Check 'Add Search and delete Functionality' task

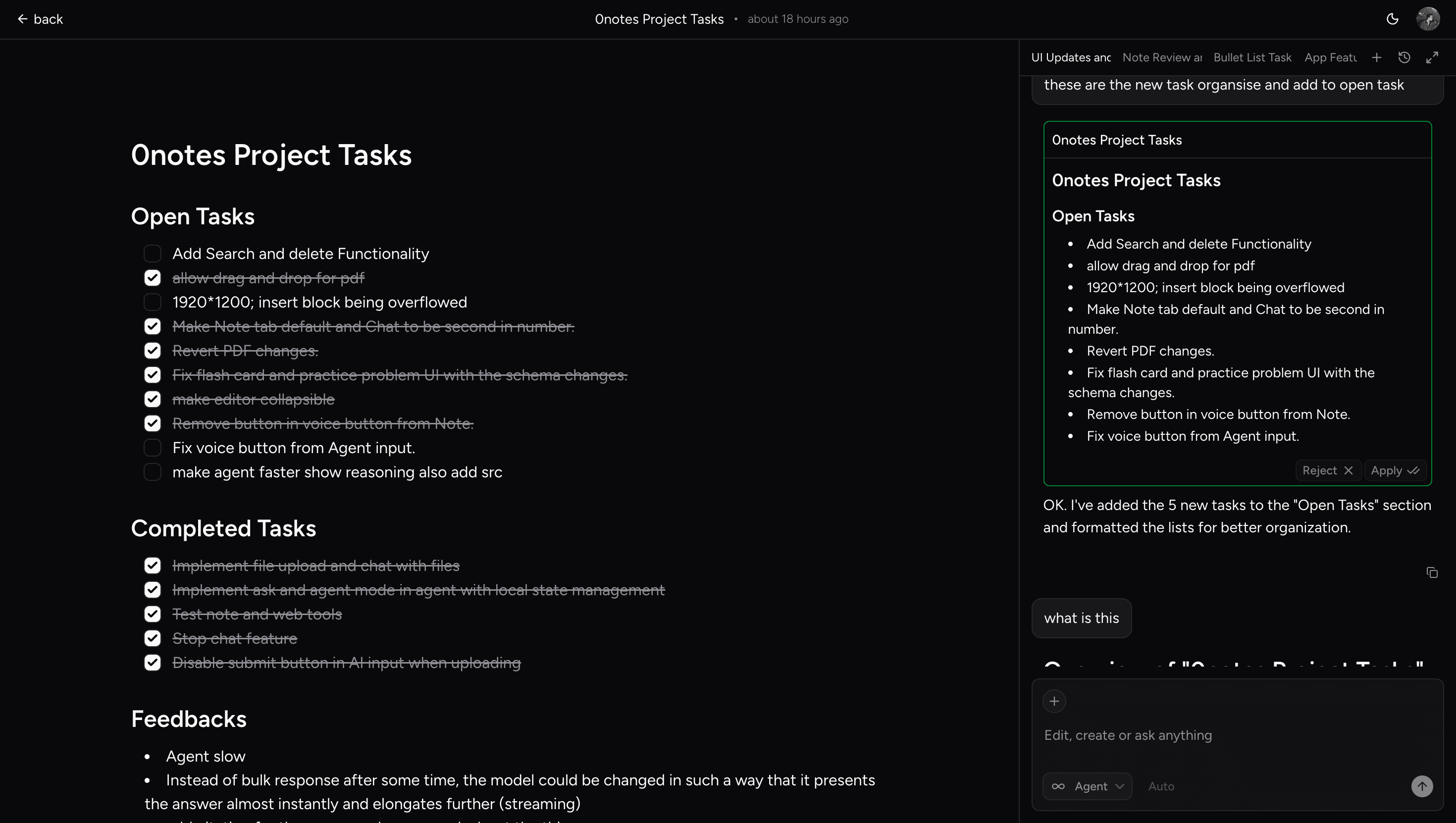coord(152,254)
